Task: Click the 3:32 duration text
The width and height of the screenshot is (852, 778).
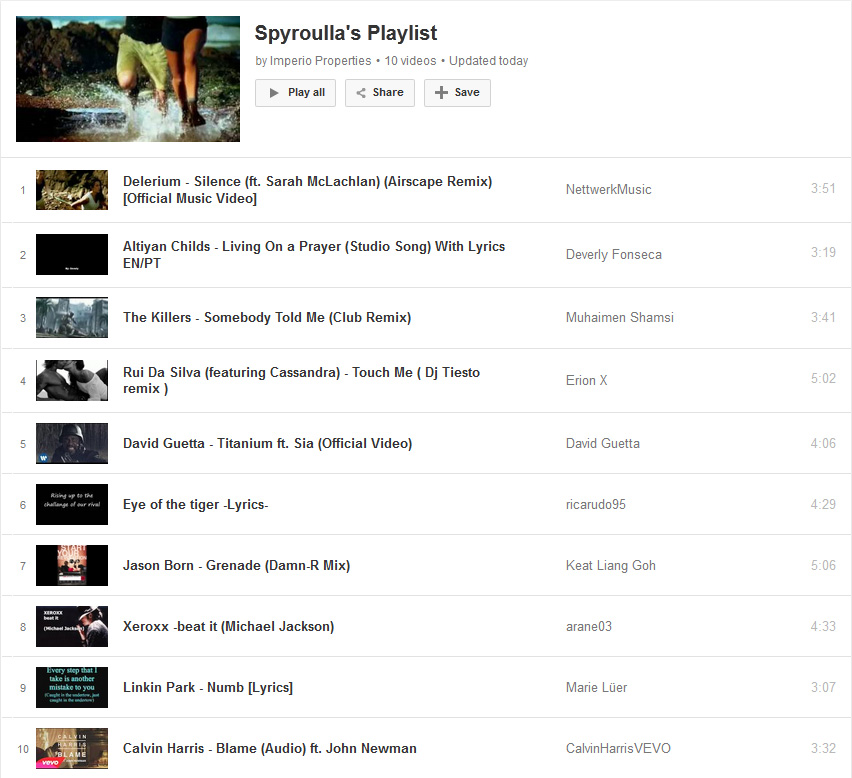Action: coord(823,748)
